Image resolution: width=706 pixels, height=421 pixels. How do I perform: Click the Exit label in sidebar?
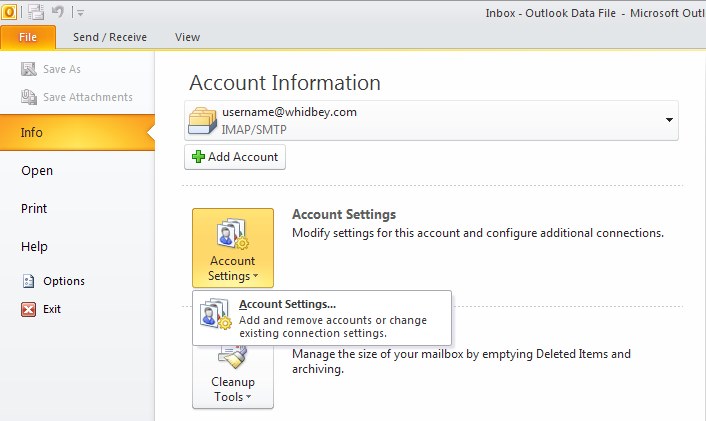(x=52, y=309)
